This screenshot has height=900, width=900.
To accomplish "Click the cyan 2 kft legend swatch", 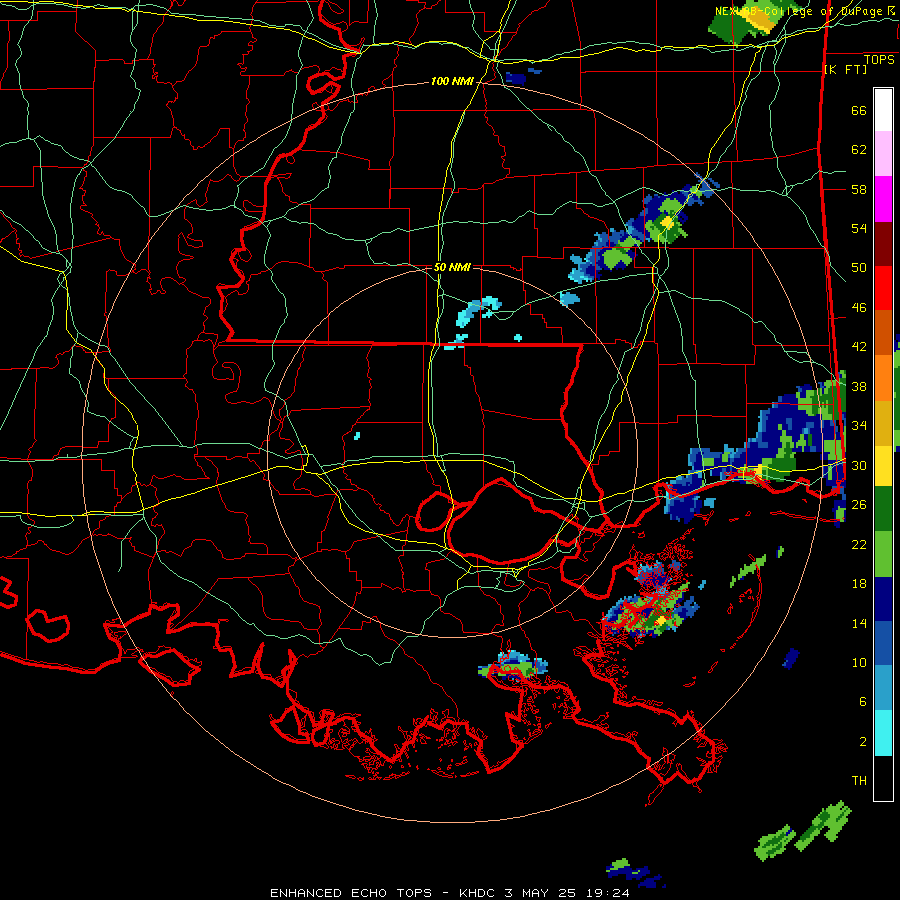I will pyautogui.click(x=883, y=733).
